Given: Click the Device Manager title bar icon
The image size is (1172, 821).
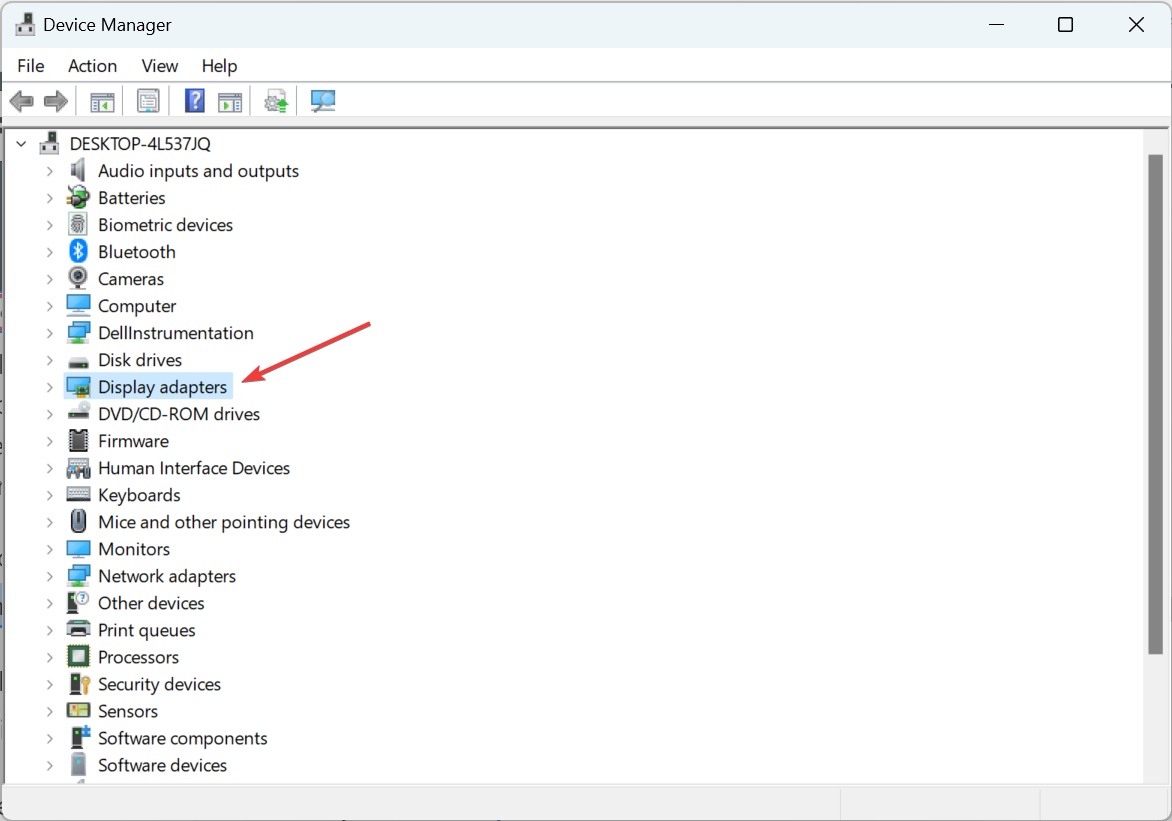Looking at the screenshot, I should [x=25, y=24].
